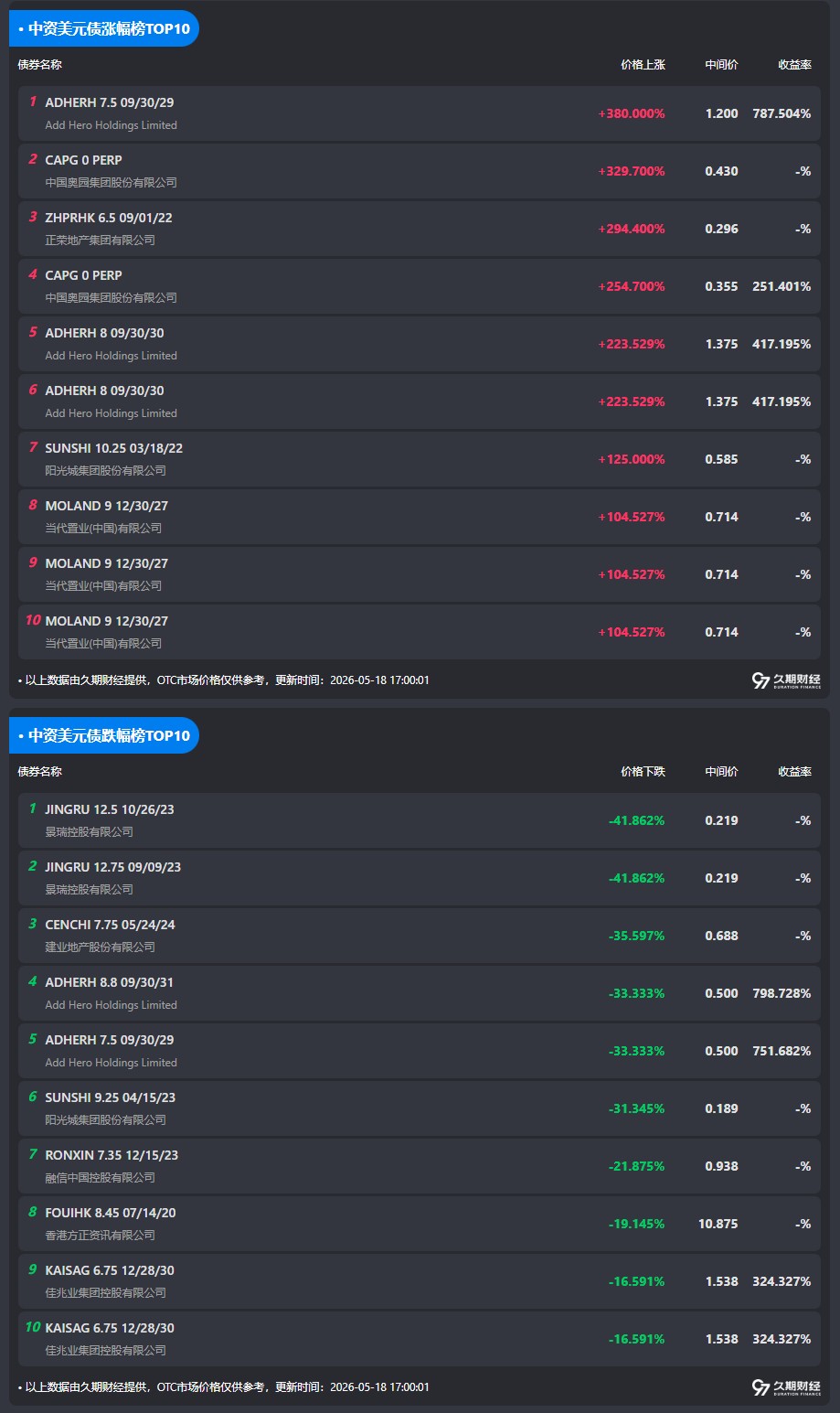Click the 798.728% yield value
840x1413 pixels.
point(782,994)
